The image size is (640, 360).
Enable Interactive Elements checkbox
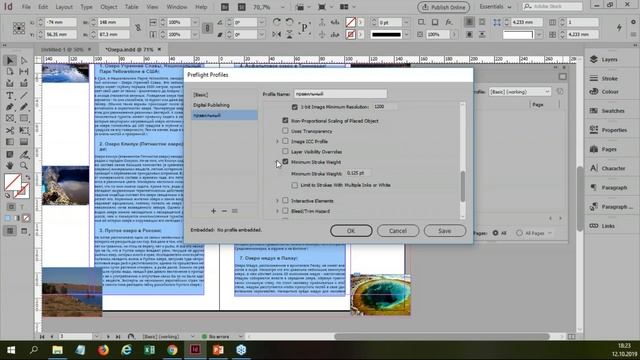click(285, 200)
